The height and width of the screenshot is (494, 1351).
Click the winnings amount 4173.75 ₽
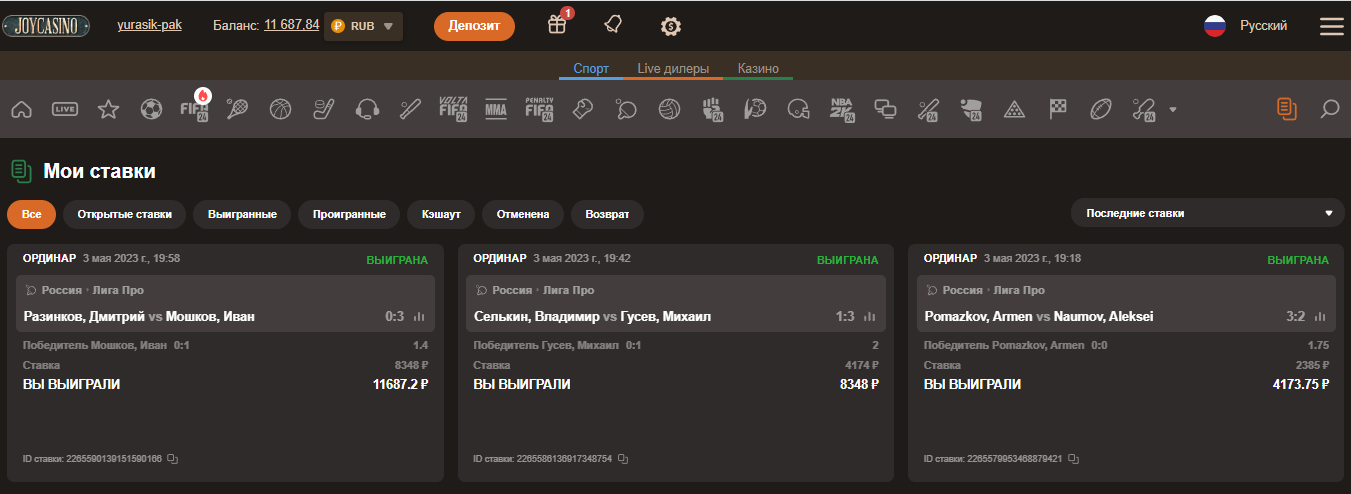[1301, 384]
